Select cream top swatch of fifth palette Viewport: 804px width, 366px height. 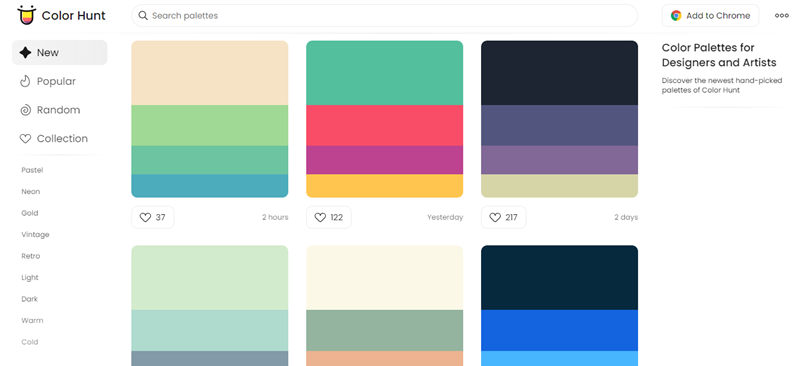tap(385, 277)
